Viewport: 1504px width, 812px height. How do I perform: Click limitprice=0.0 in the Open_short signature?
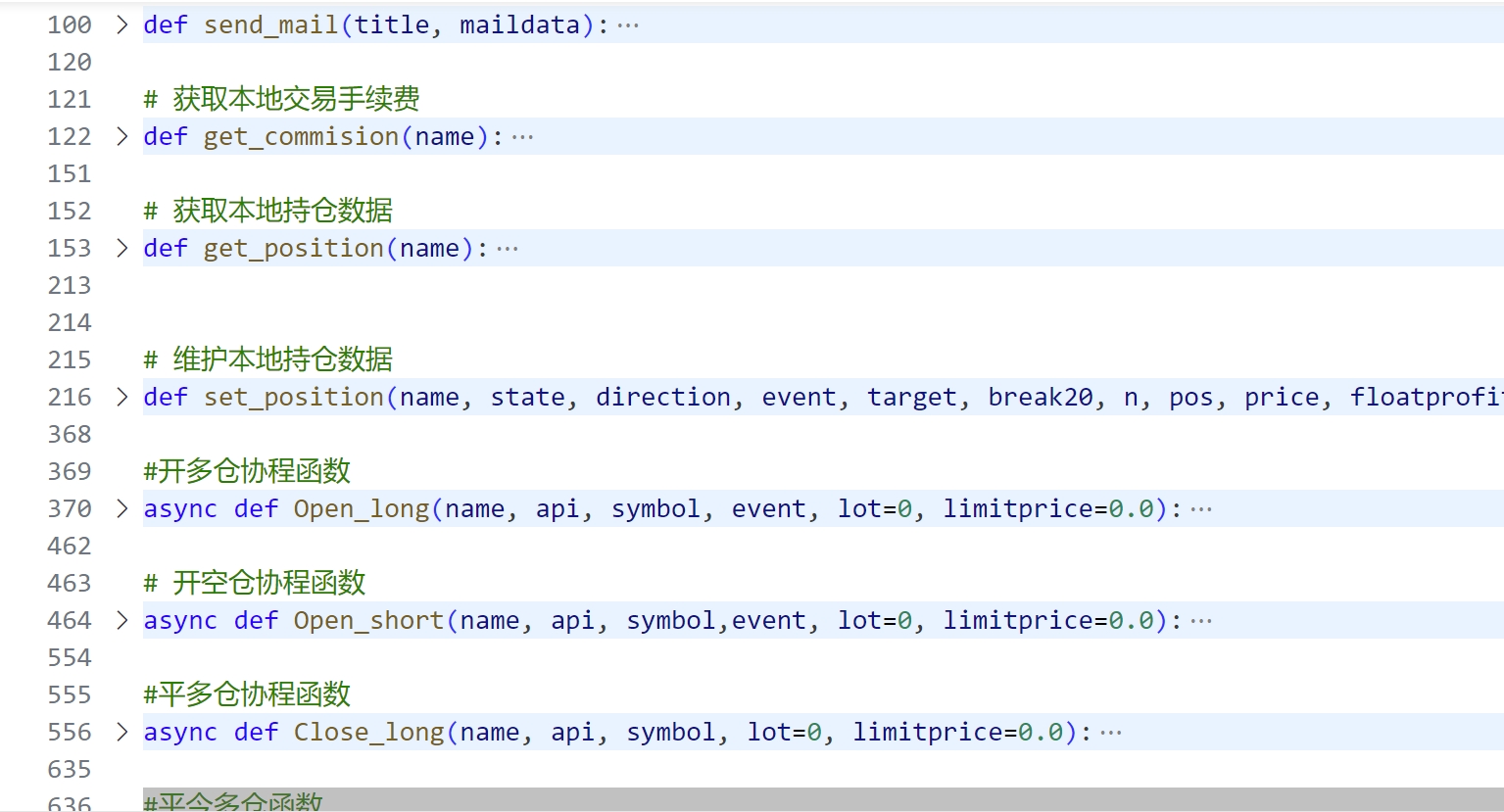pos(1048,620)
